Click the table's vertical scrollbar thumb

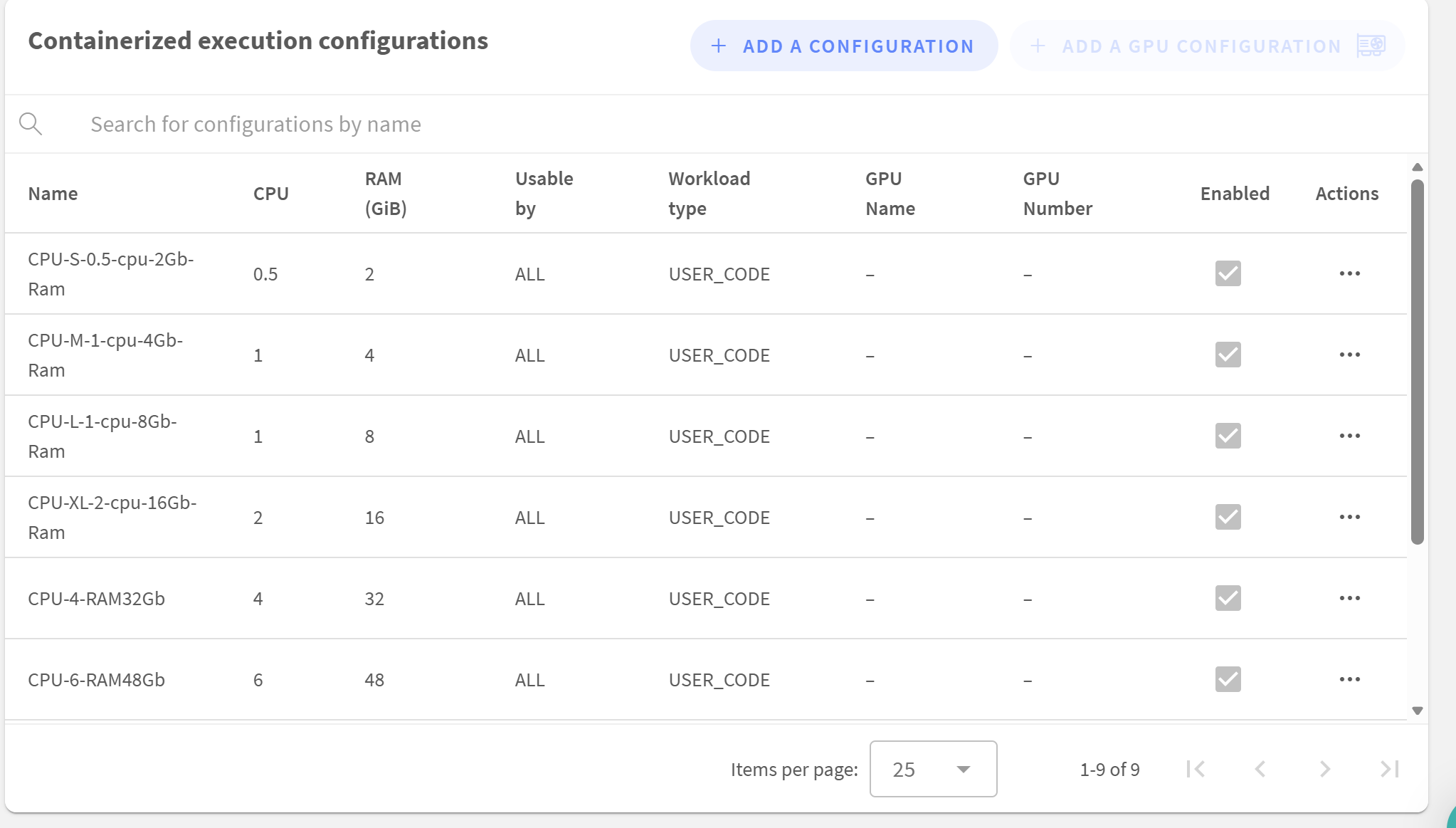pos(1417,363)
